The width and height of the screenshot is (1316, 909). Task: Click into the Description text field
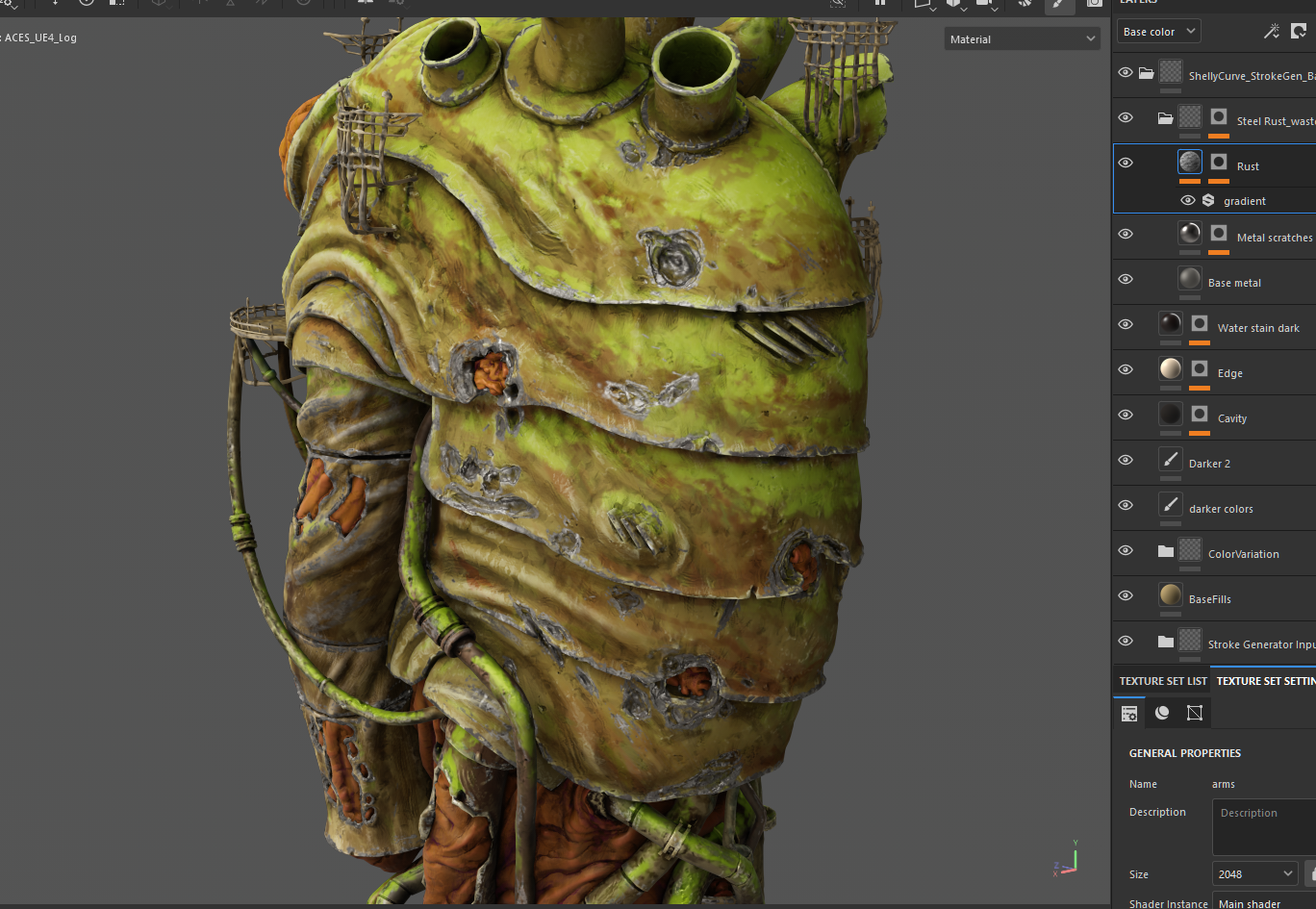tap(1264, 826)
